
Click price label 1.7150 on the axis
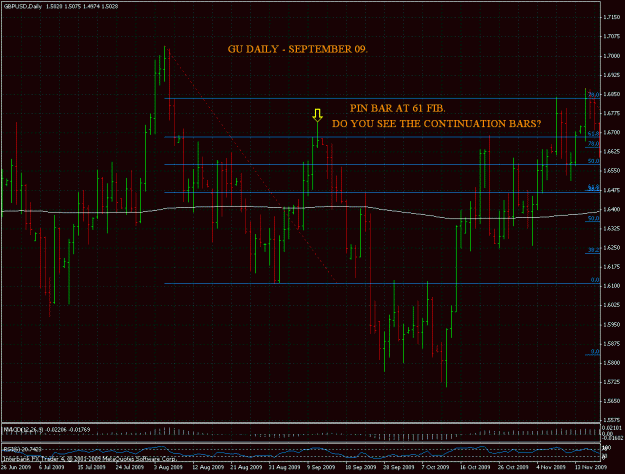[611, 17]
